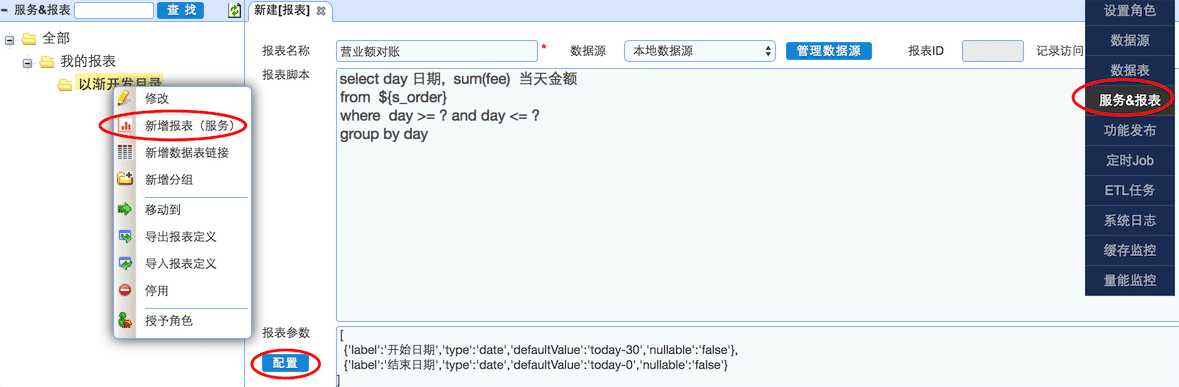Viewport: 1179px width, 387px height.
Task: Collapse the 我的报表 tree node
Action: 27,62
